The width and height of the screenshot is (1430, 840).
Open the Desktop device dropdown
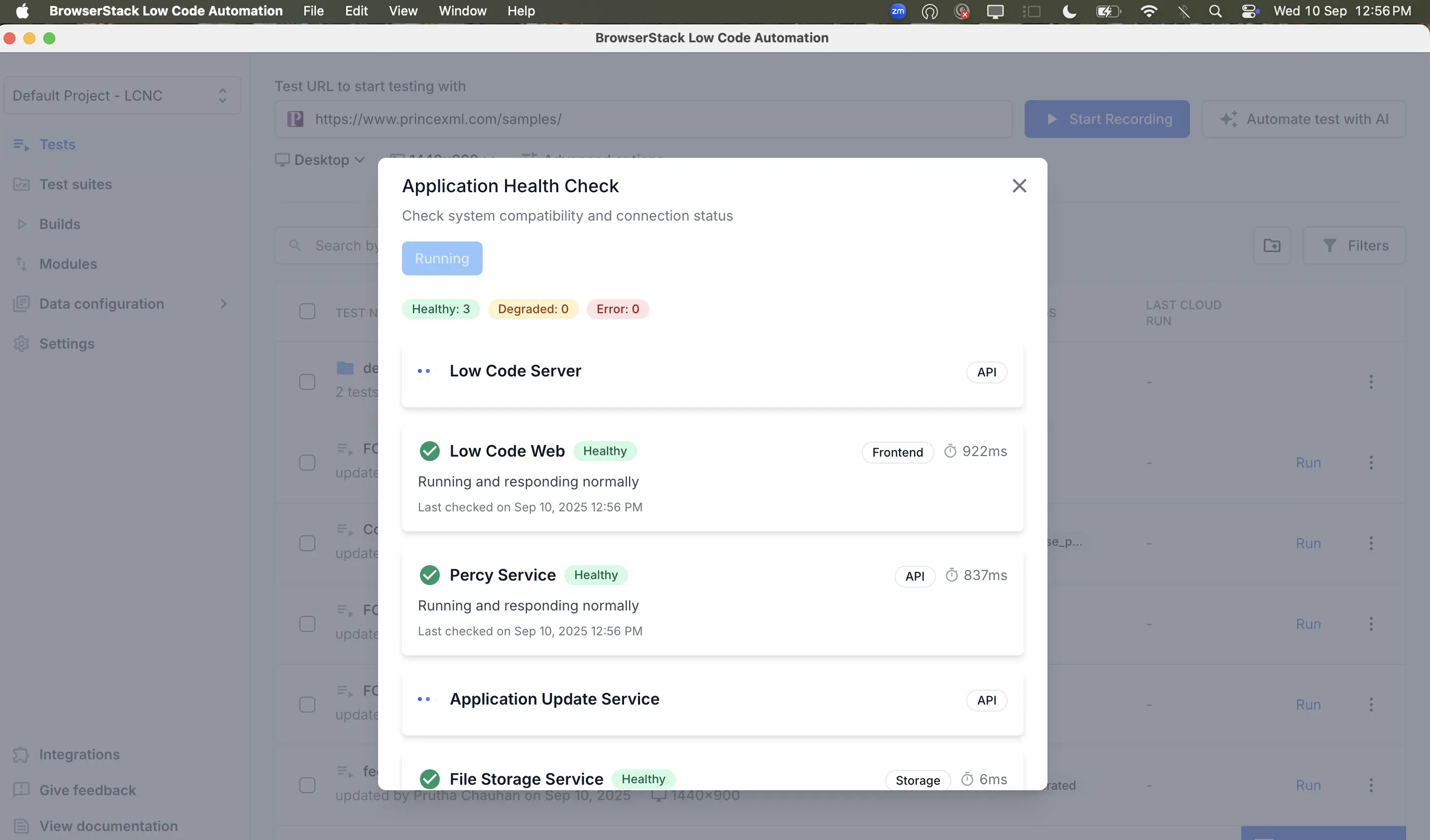click(x=321, y=160)
